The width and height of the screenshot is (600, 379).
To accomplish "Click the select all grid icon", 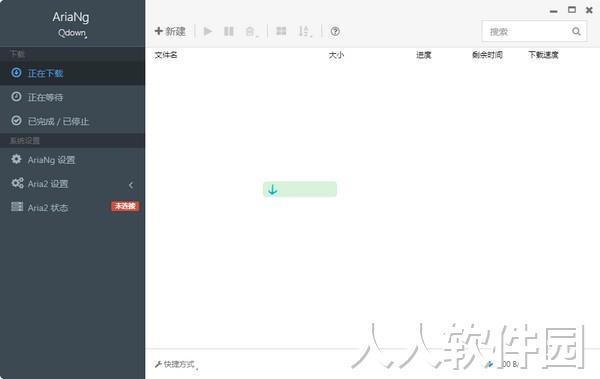I will coord(281,31).
